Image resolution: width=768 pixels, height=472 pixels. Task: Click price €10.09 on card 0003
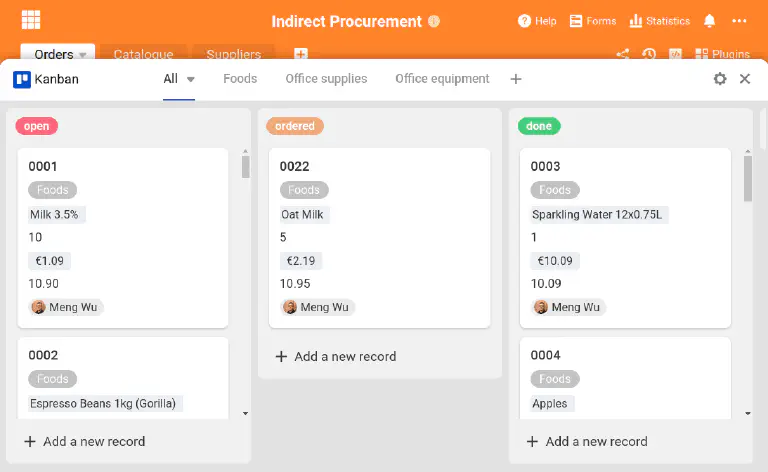point(555,261)
